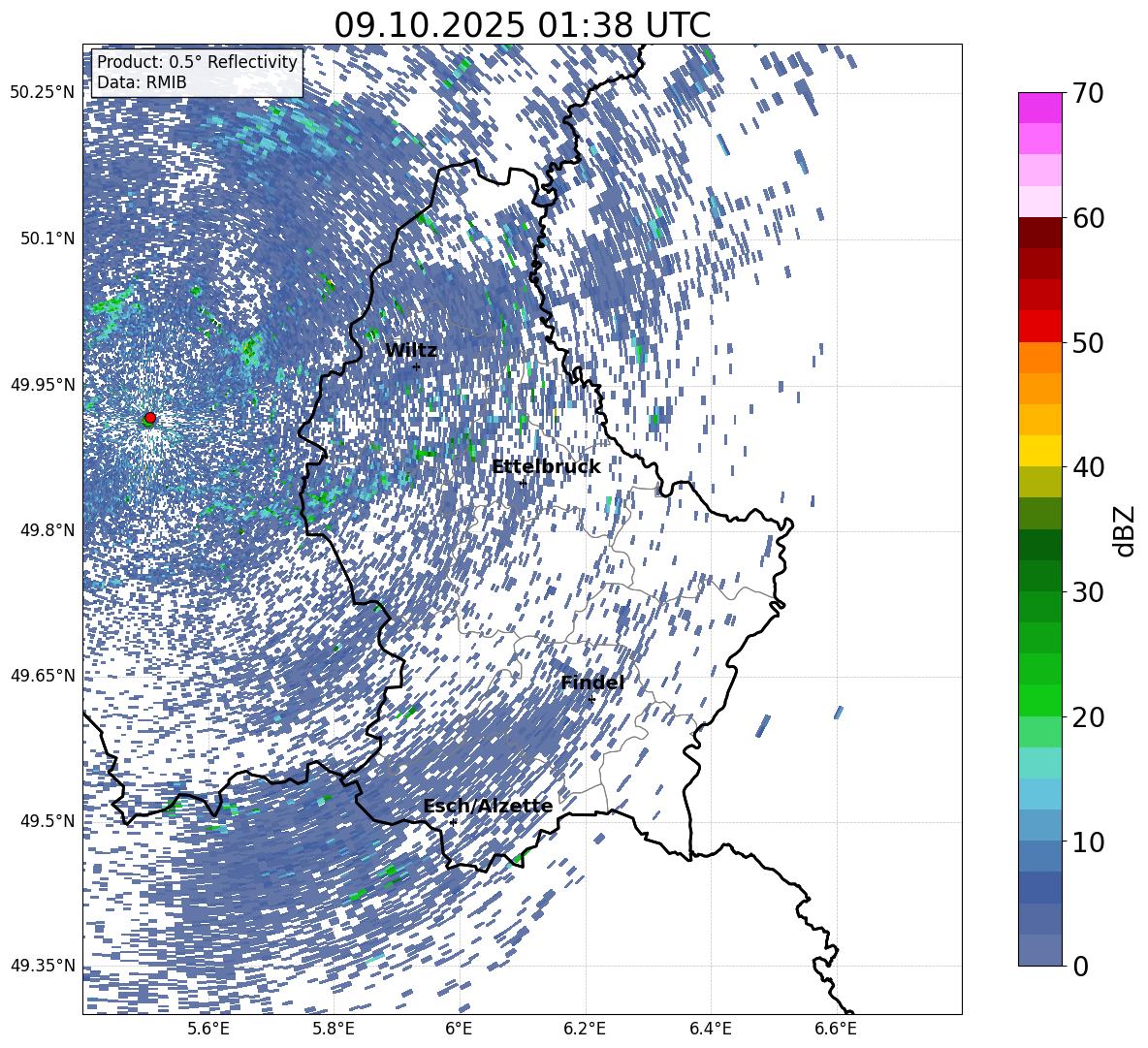Click the bright green colorbar segment above 20
The width and height of the screenshot is (1148, 1048).
[x=1040, y=700]
